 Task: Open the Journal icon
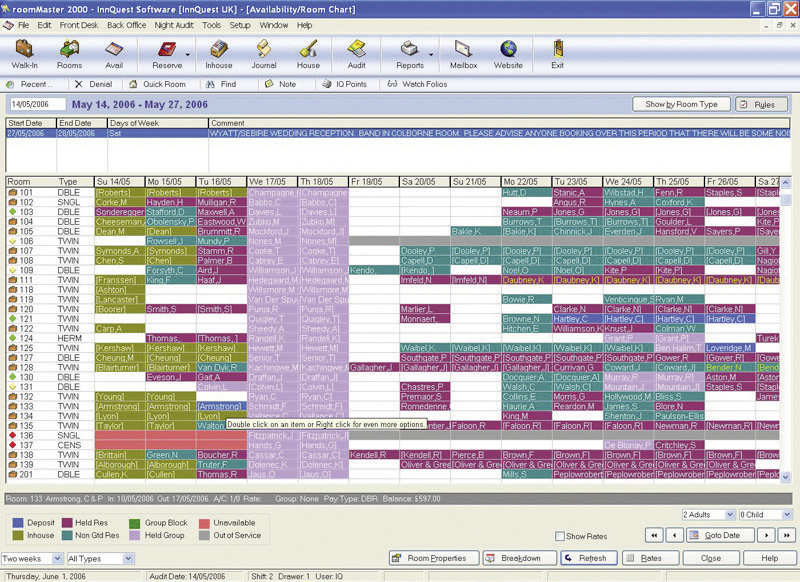[x=264, y=50]
